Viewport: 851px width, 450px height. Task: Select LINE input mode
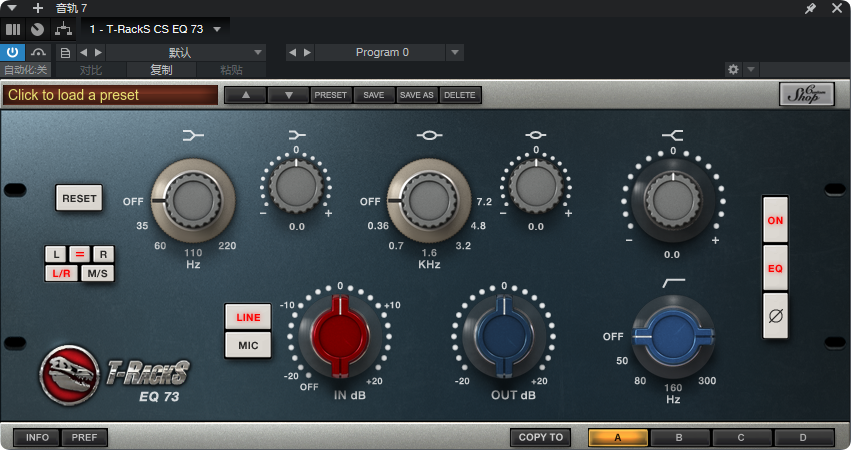click(x=248, y=317)
